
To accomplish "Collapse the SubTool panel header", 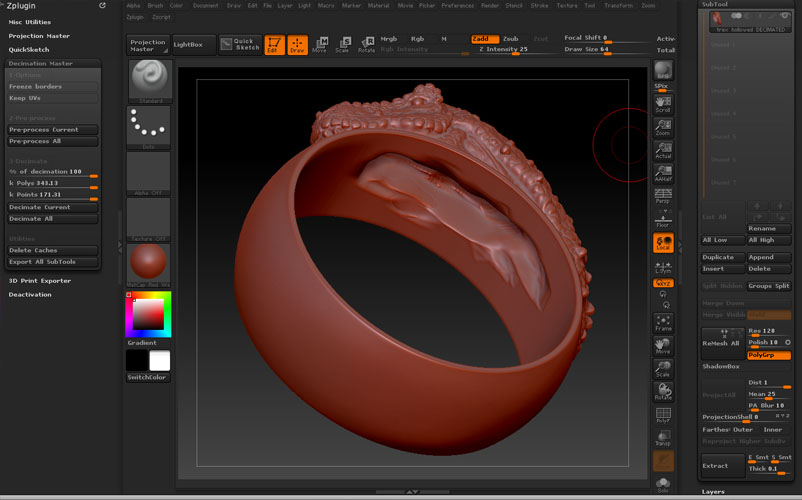I will [x=714, y=4].
